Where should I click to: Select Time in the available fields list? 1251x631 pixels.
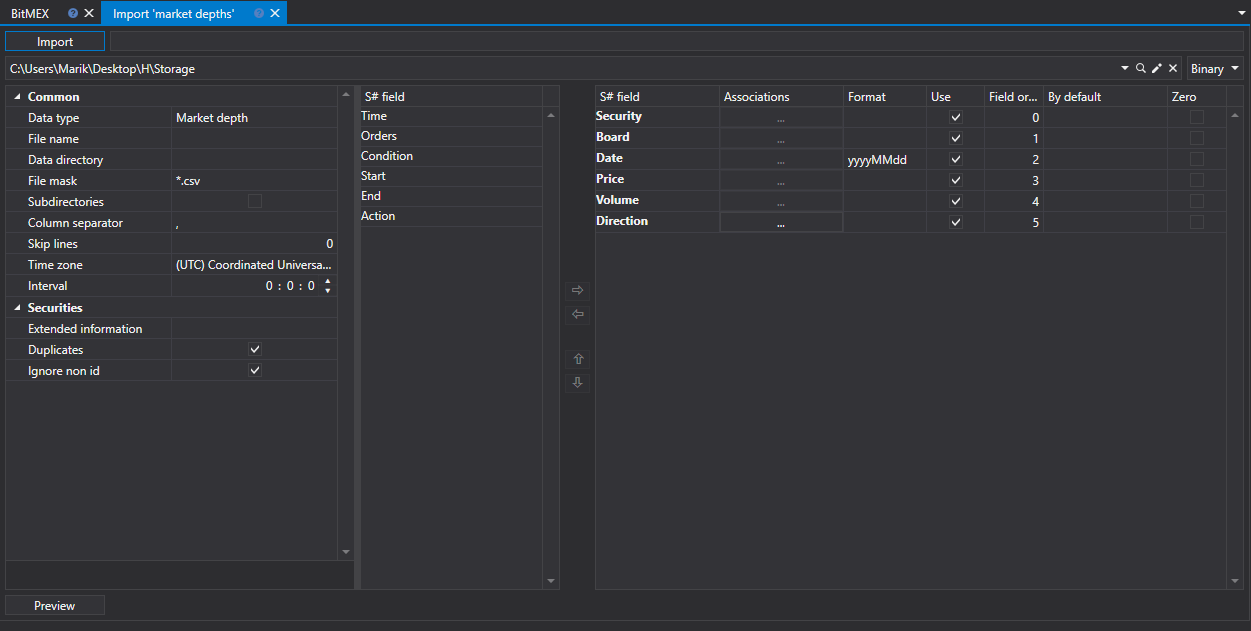tap(450, 116)
